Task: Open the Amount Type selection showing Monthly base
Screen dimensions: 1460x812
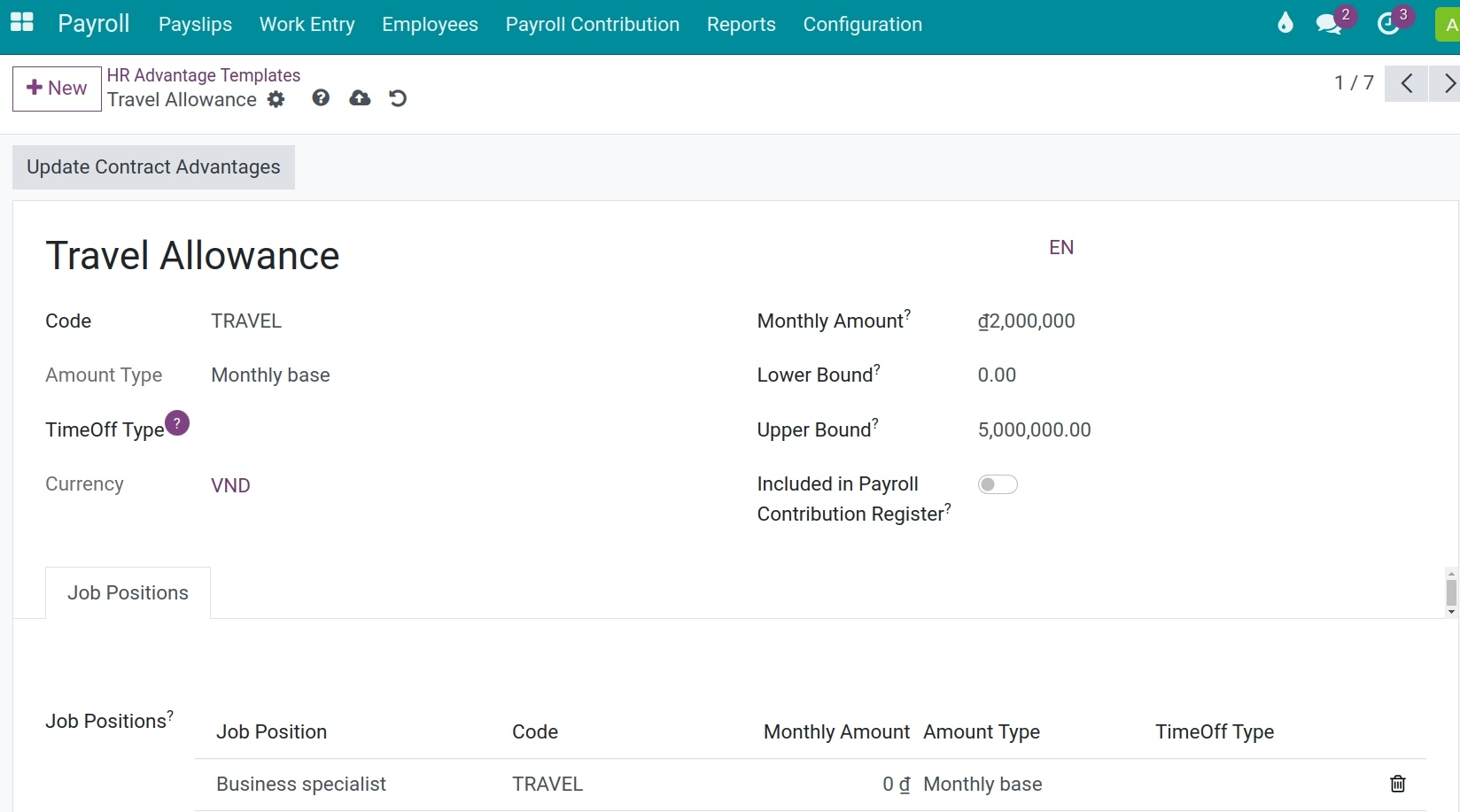Action: click(270, 375)
